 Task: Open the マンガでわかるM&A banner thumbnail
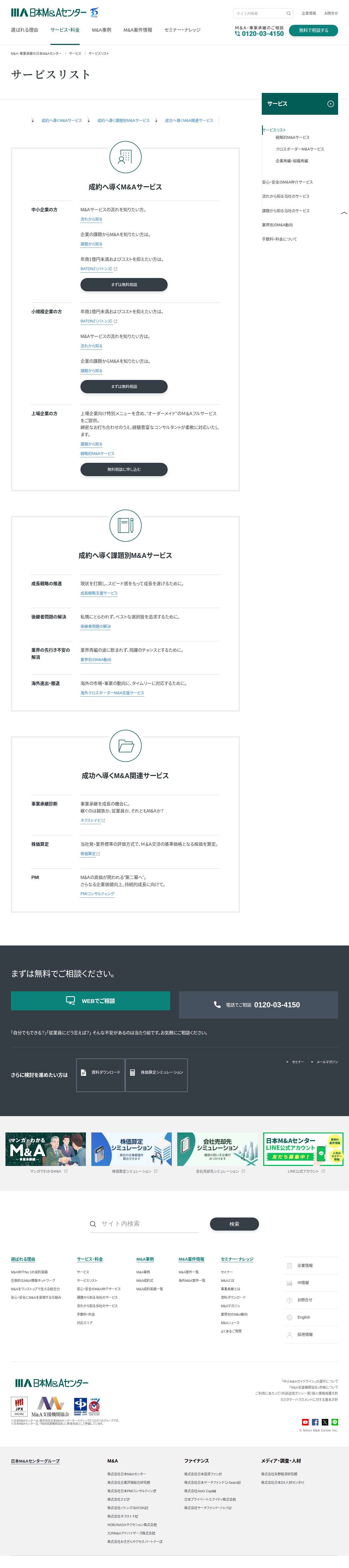click(x=46, y=1149)
